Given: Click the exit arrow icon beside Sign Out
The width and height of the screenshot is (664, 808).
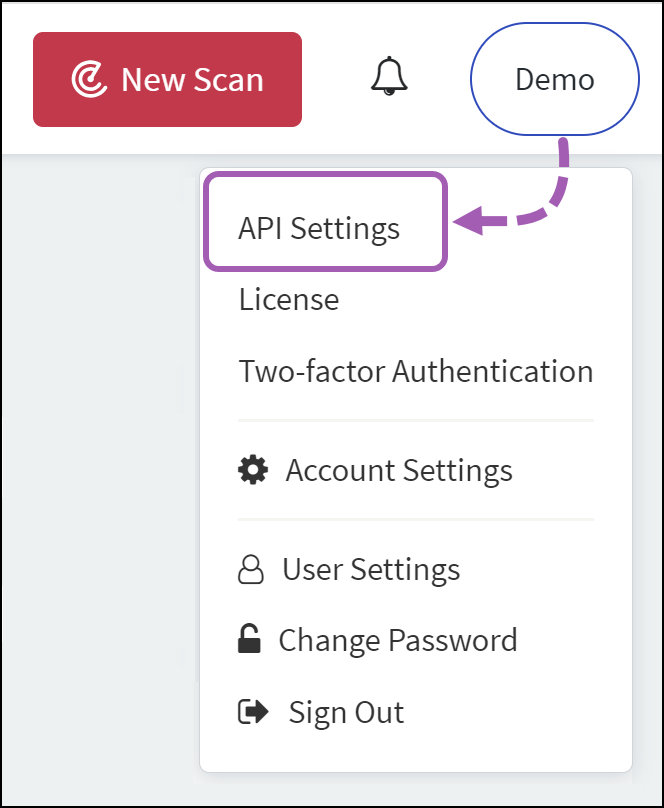Looking at the screenshot, I should (x=253, y=712).
